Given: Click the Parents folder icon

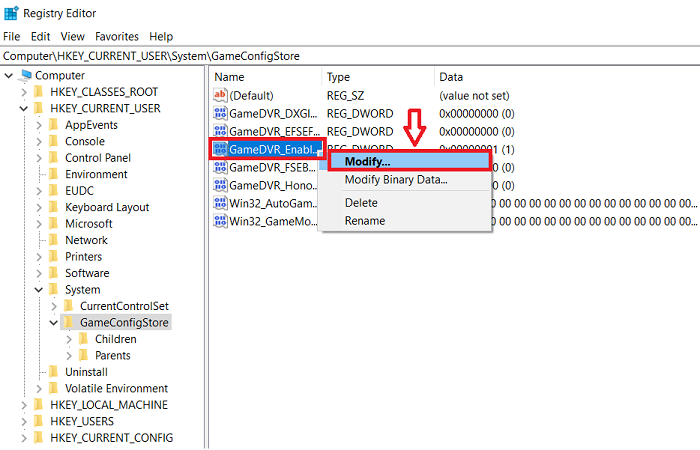Looking at the screenshot, I should point(83,356).
